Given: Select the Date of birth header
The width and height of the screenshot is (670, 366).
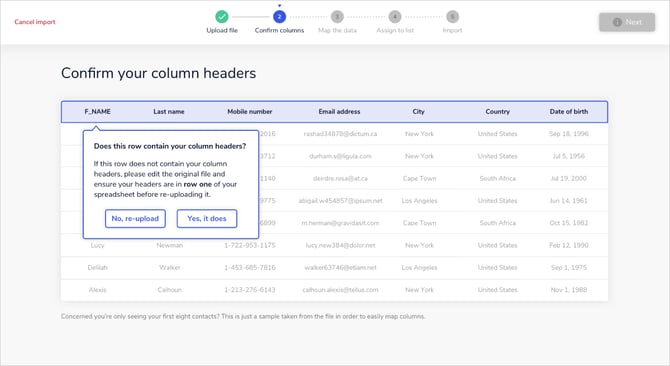Looking at the screenshot, I should coord(569,111).
